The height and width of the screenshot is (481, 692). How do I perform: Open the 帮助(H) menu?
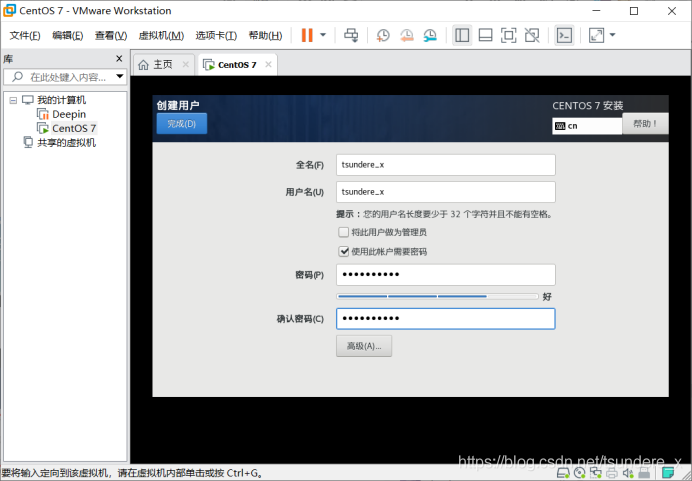pos(265,36)
